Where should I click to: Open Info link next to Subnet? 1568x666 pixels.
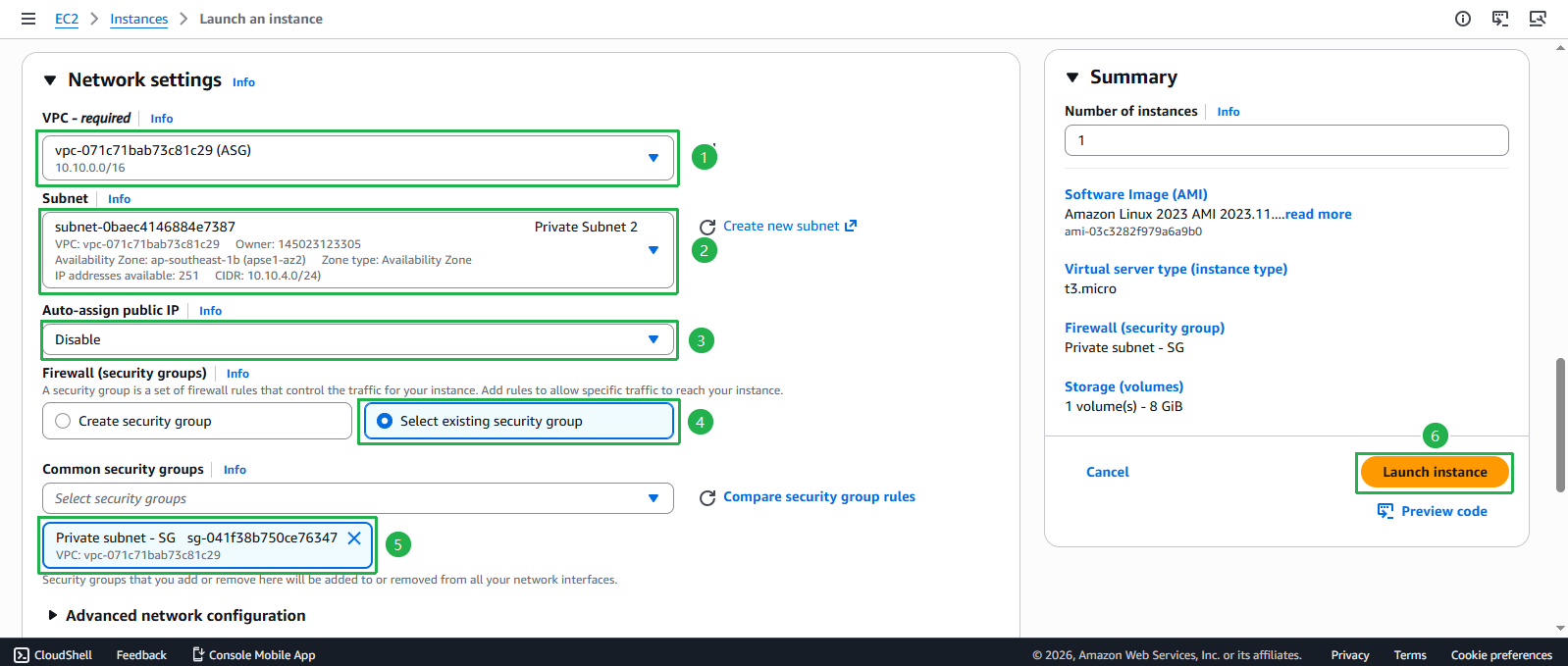(119, 199)
